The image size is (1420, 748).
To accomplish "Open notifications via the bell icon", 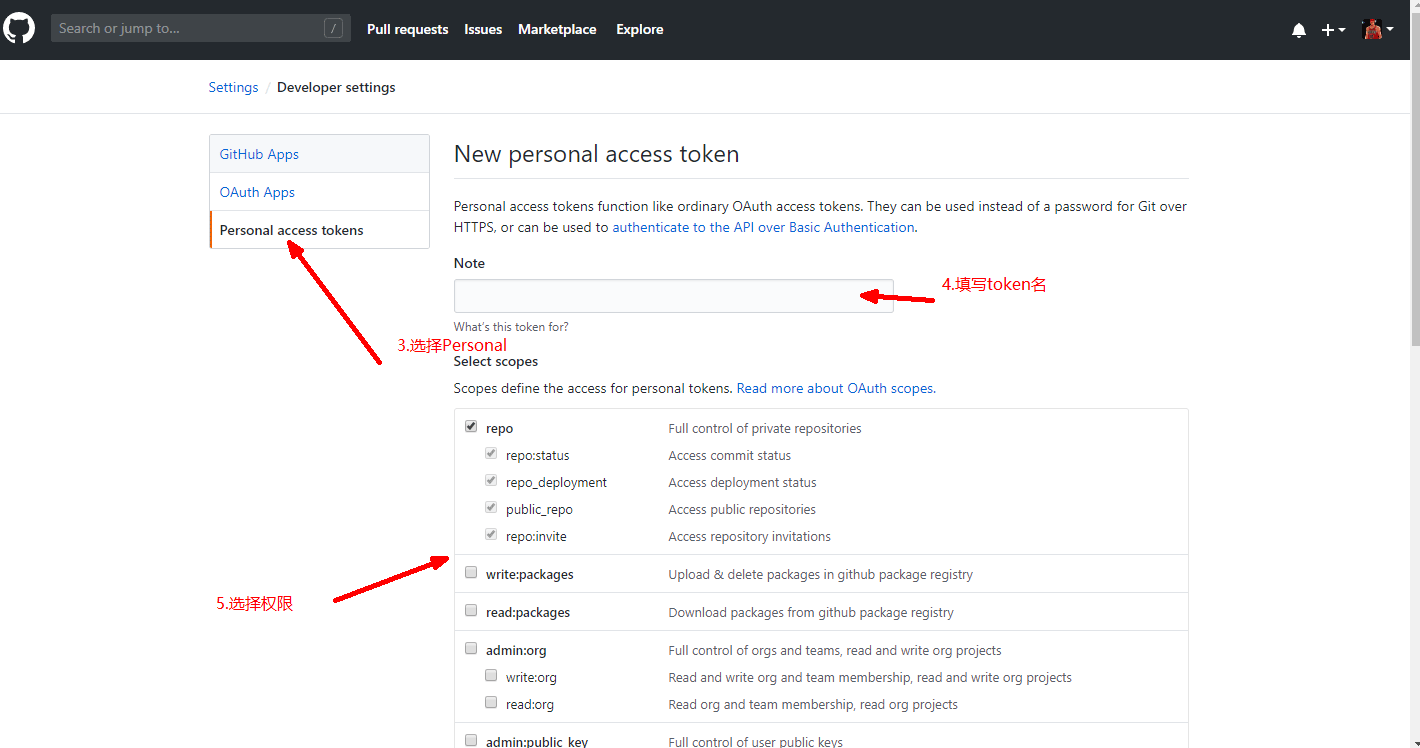I will point(1299,29).
